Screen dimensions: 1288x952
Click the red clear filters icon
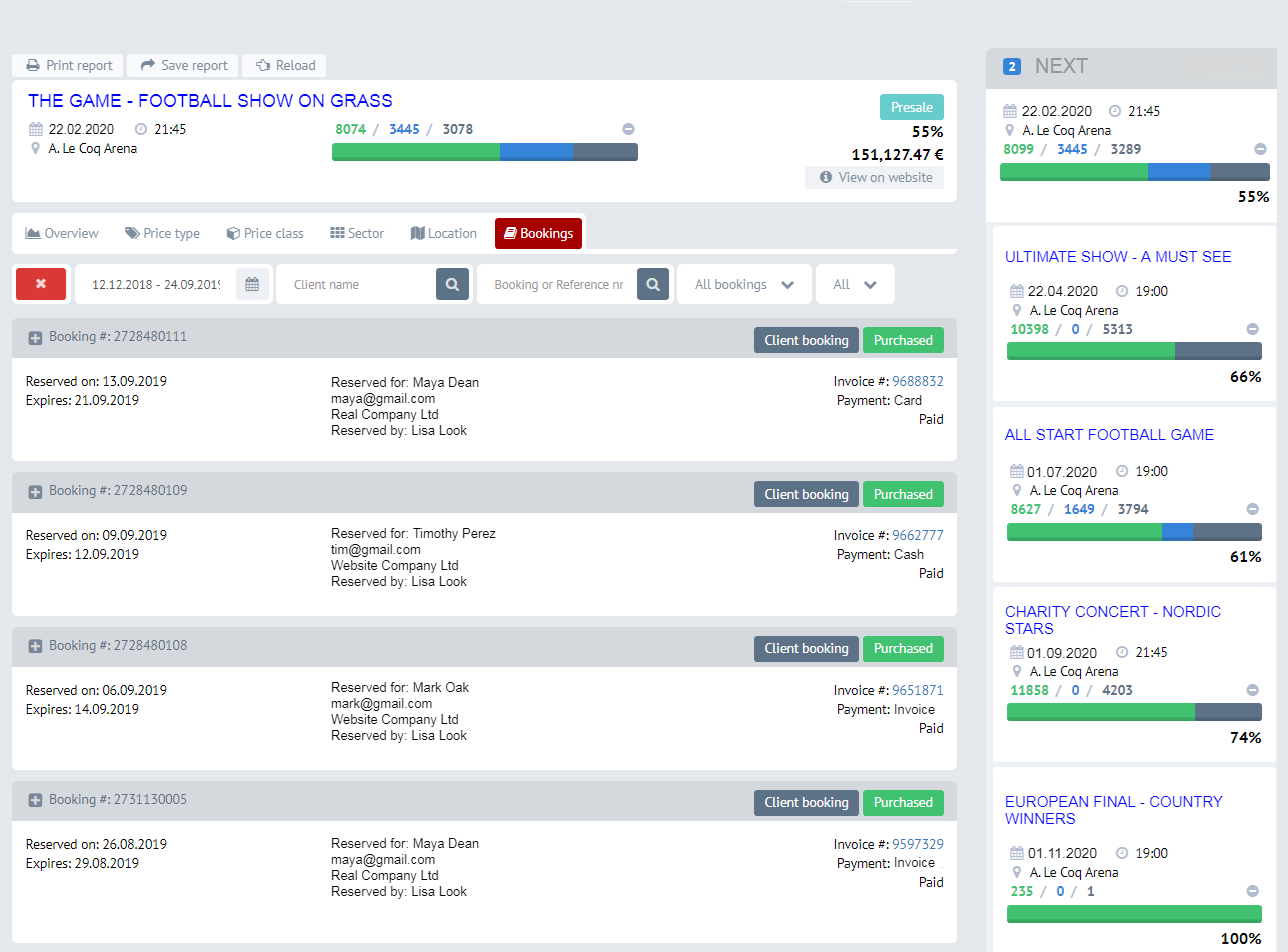pos(40,284)
